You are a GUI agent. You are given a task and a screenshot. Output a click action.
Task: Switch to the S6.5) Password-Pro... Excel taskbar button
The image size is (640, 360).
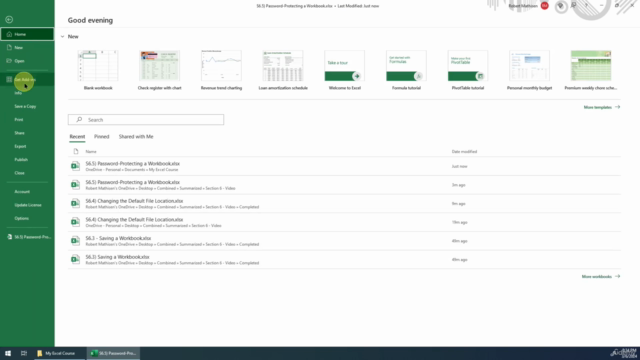click(113, 353)
